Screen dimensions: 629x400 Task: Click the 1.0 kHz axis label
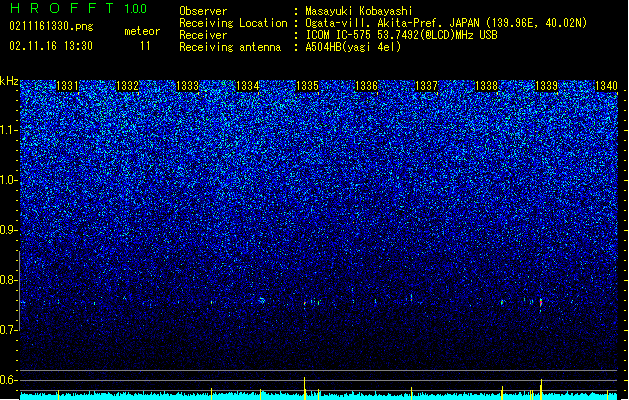click(8, 180)
